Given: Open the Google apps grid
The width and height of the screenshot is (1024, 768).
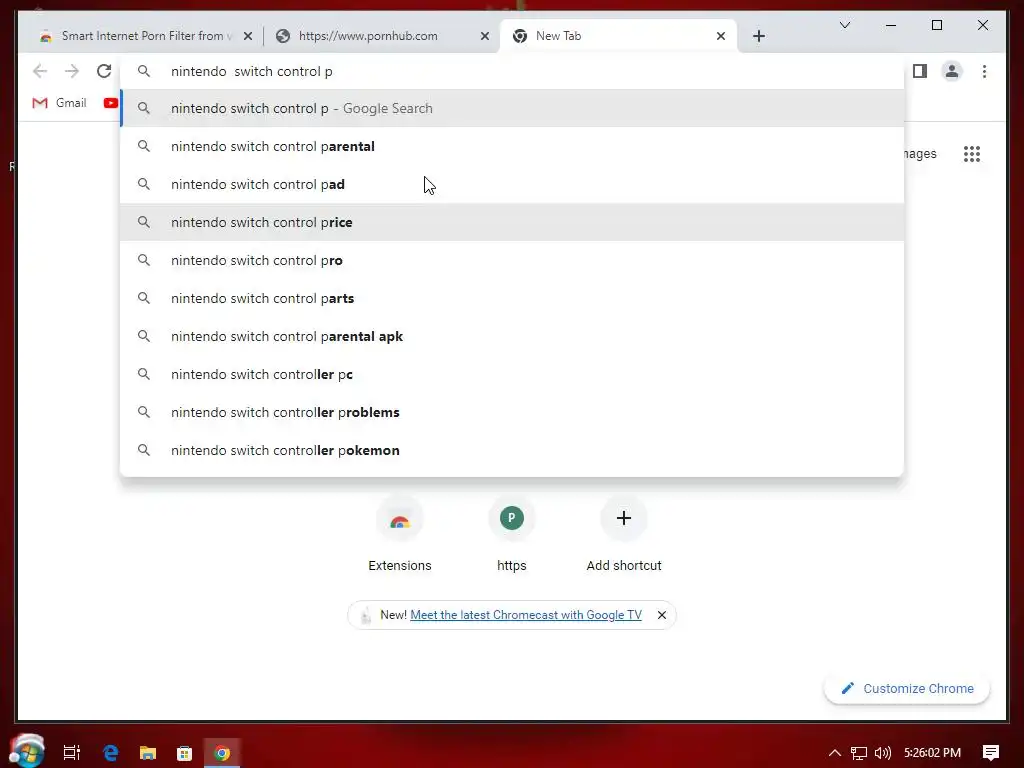Looking at the screenshot, I should [x=972, y=154].
